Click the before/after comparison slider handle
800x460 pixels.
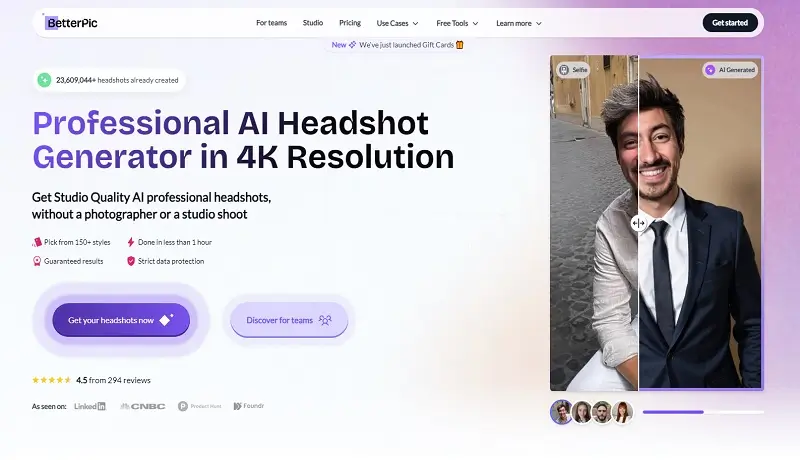[639, 223]
